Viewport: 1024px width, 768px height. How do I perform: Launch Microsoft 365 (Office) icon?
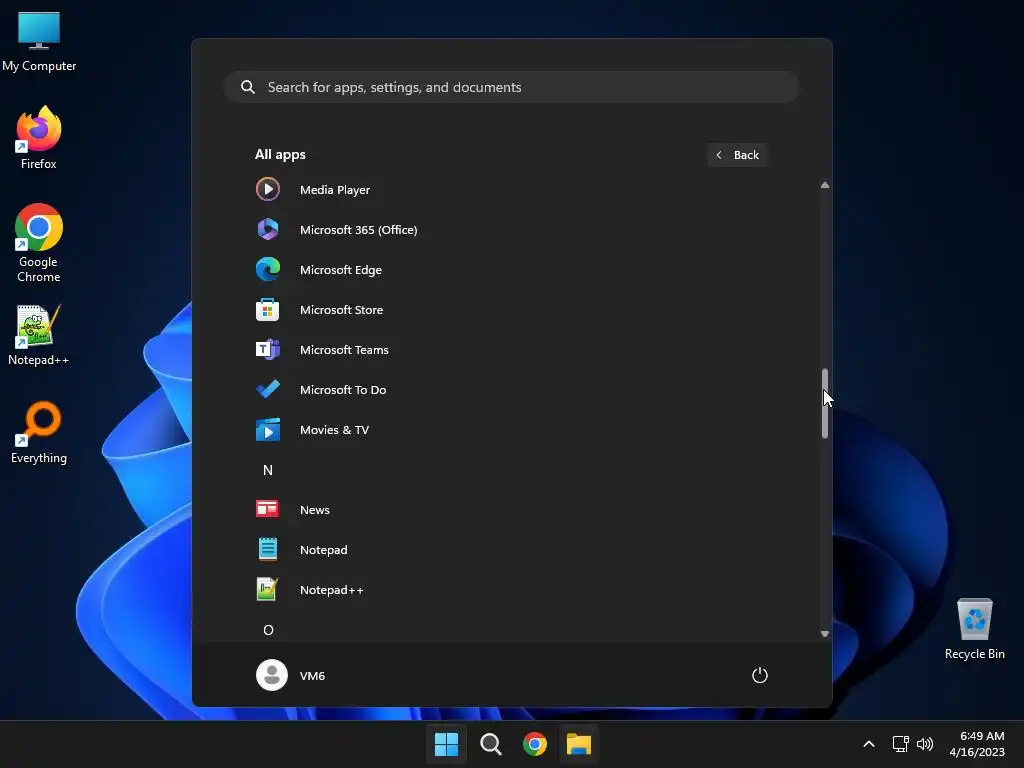coord(268,229)
